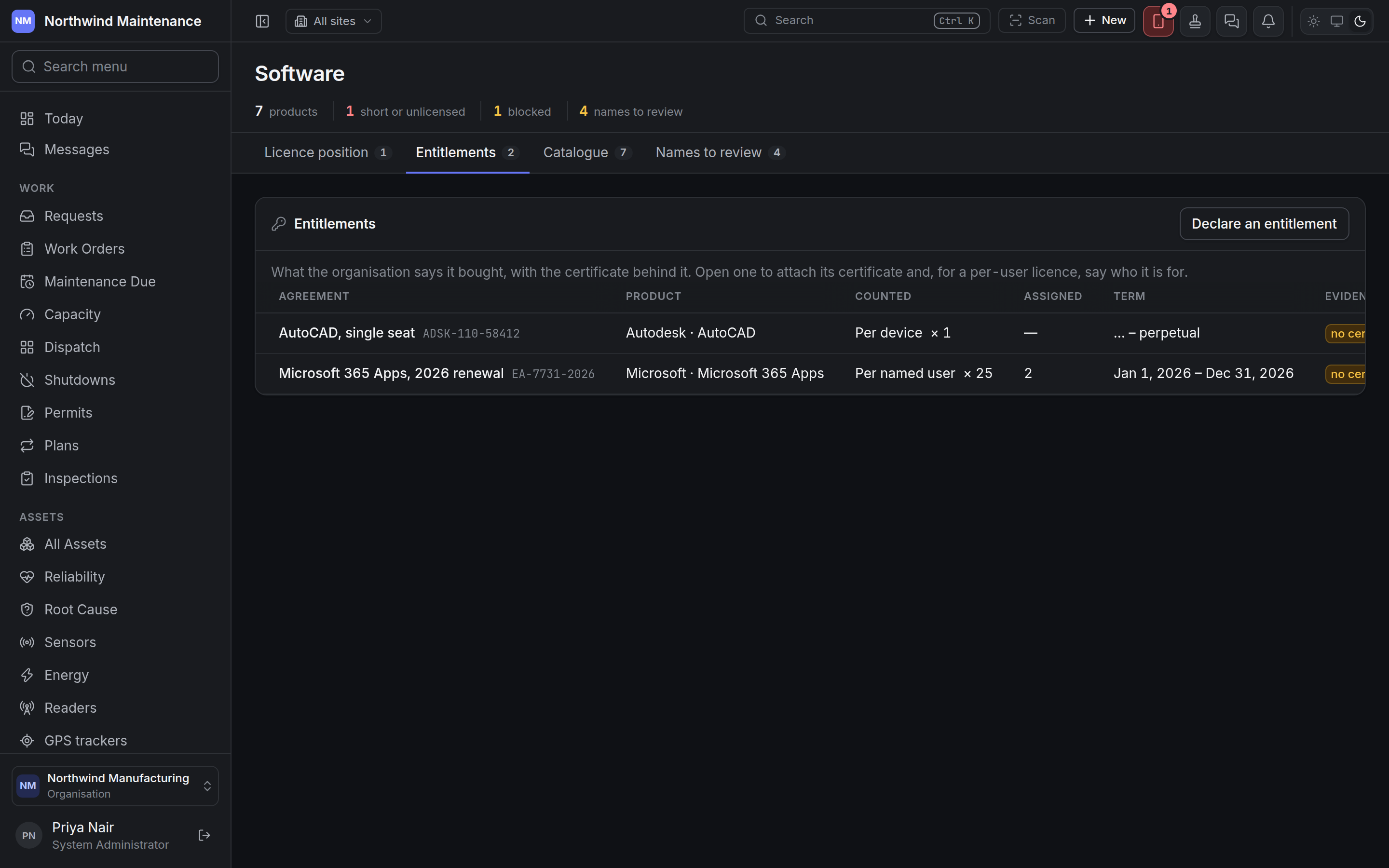Collapse the sidebar panel icon

(262, 21)
